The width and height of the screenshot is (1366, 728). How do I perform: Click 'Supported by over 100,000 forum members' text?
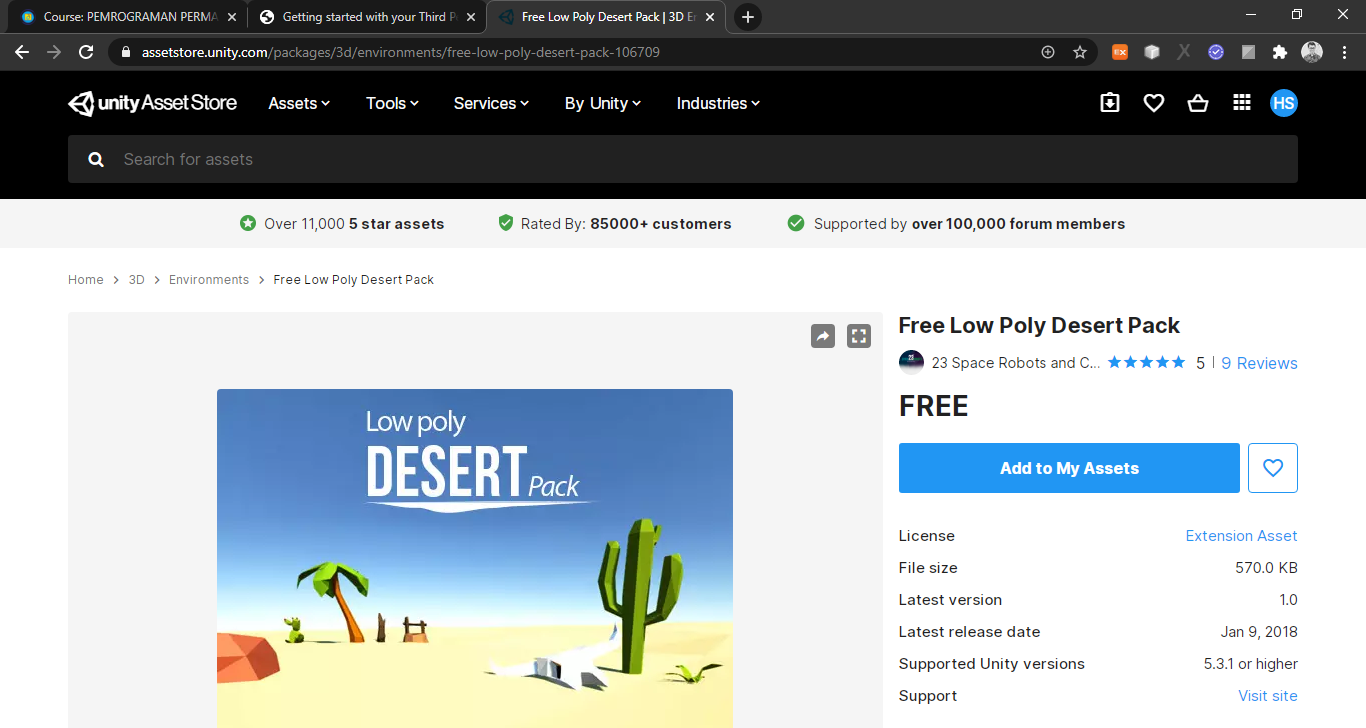click(969, 224)
